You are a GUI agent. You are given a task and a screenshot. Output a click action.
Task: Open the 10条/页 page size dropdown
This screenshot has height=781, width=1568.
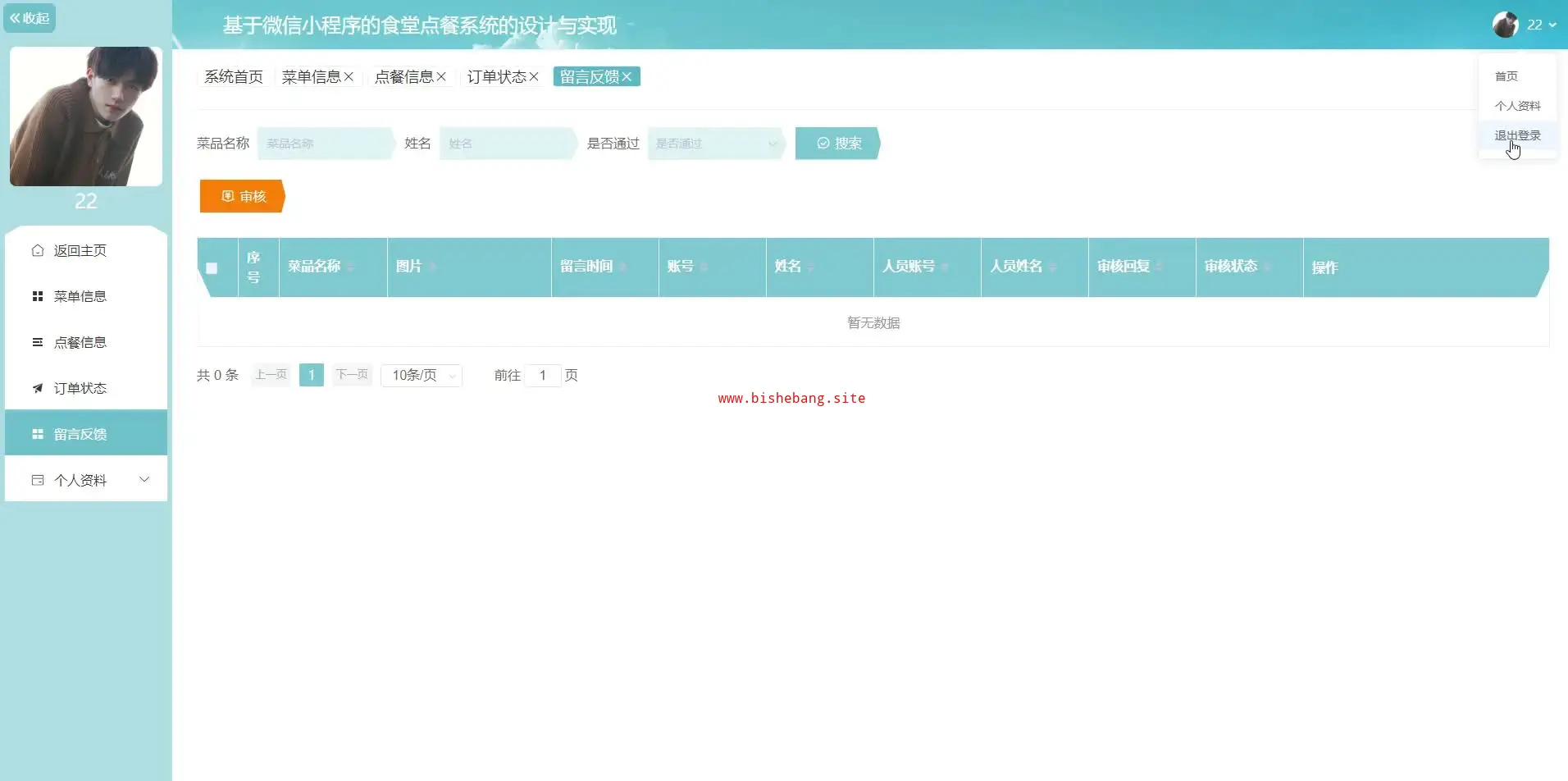(422, 376)
